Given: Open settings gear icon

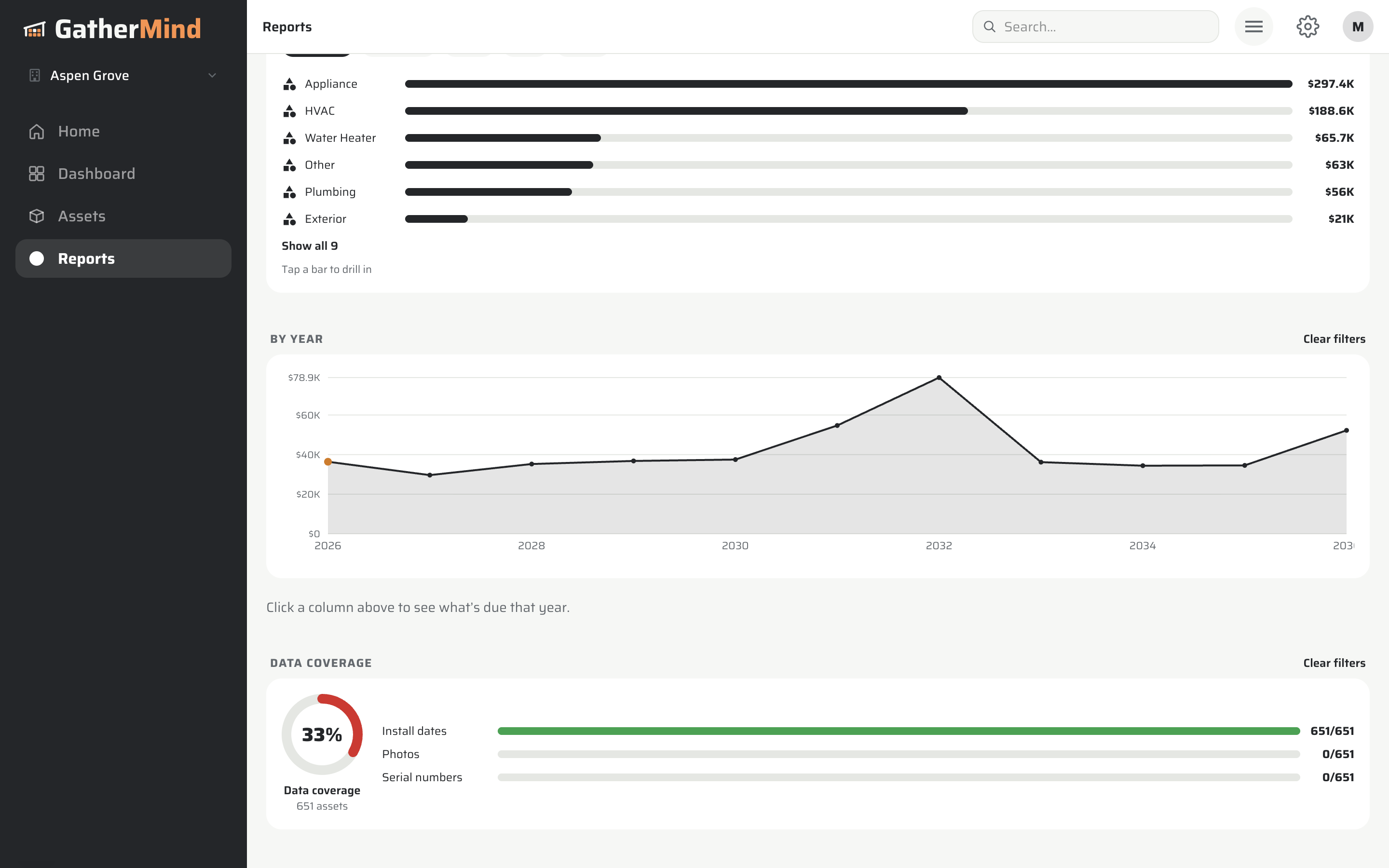Looking at the screenshot, I should [x=1307, y=27].
